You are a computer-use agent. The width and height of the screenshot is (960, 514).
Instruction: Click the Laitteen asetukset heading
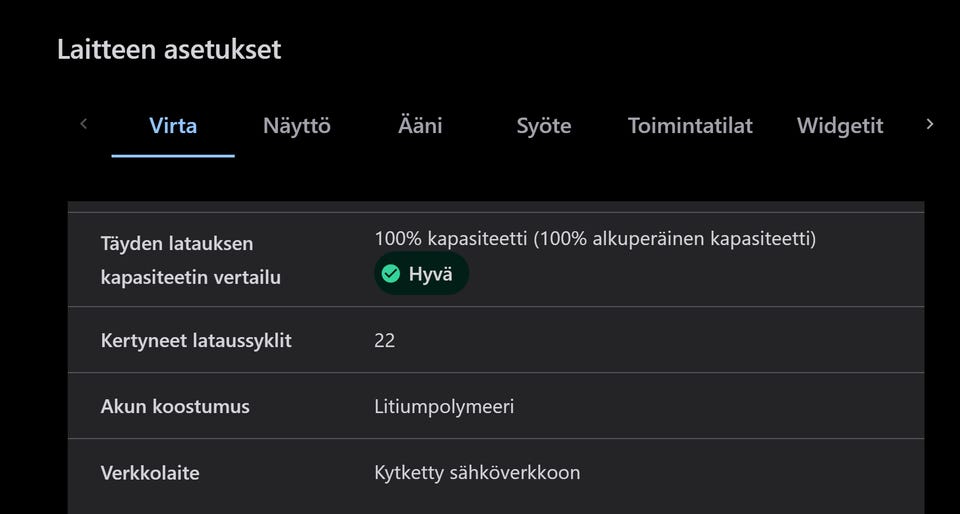(169, 49)
